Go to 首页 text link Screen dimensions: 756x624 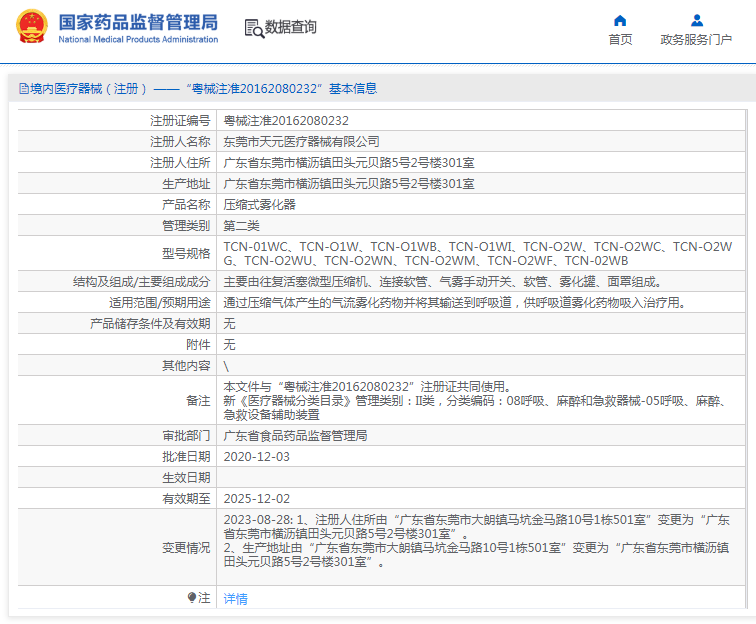pyautogui.click(x=620, y=40)
